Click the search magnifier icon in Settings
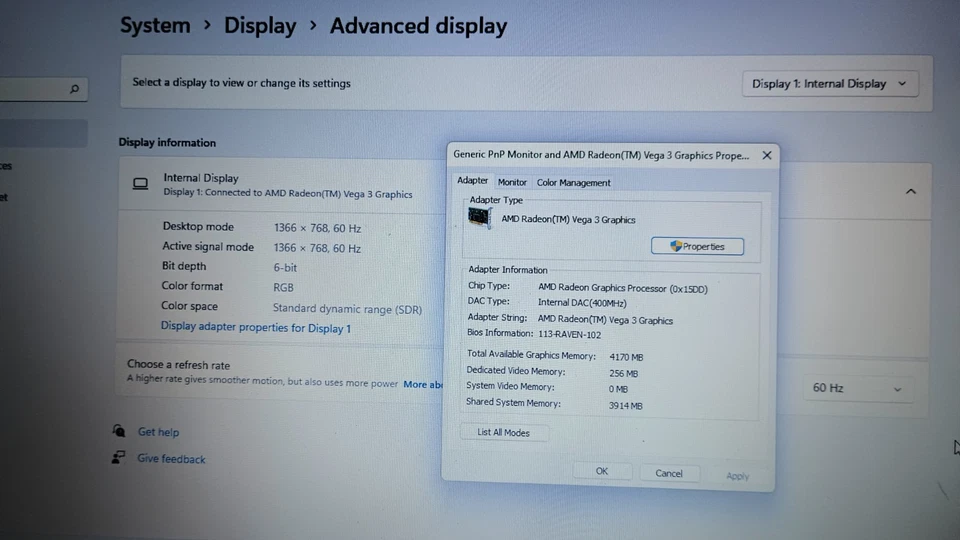 tap(74, 89)
